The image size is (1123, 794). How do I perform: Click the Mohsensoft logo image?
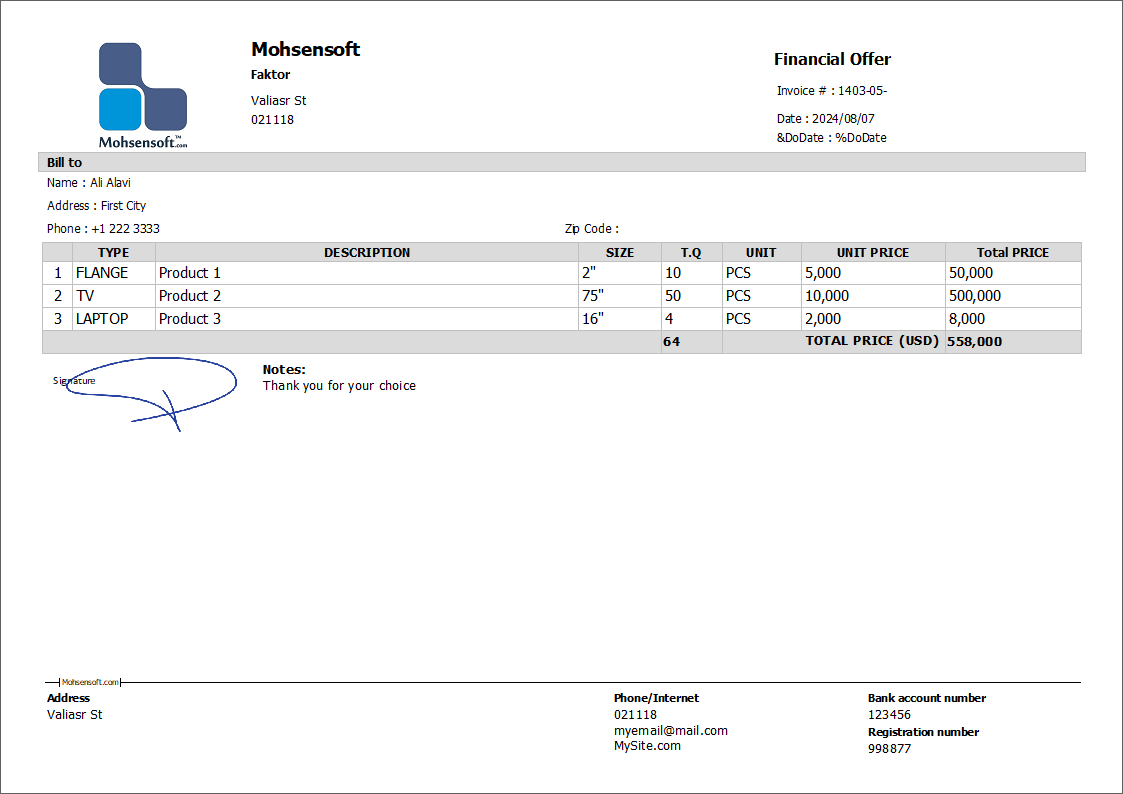pos(142,90)
